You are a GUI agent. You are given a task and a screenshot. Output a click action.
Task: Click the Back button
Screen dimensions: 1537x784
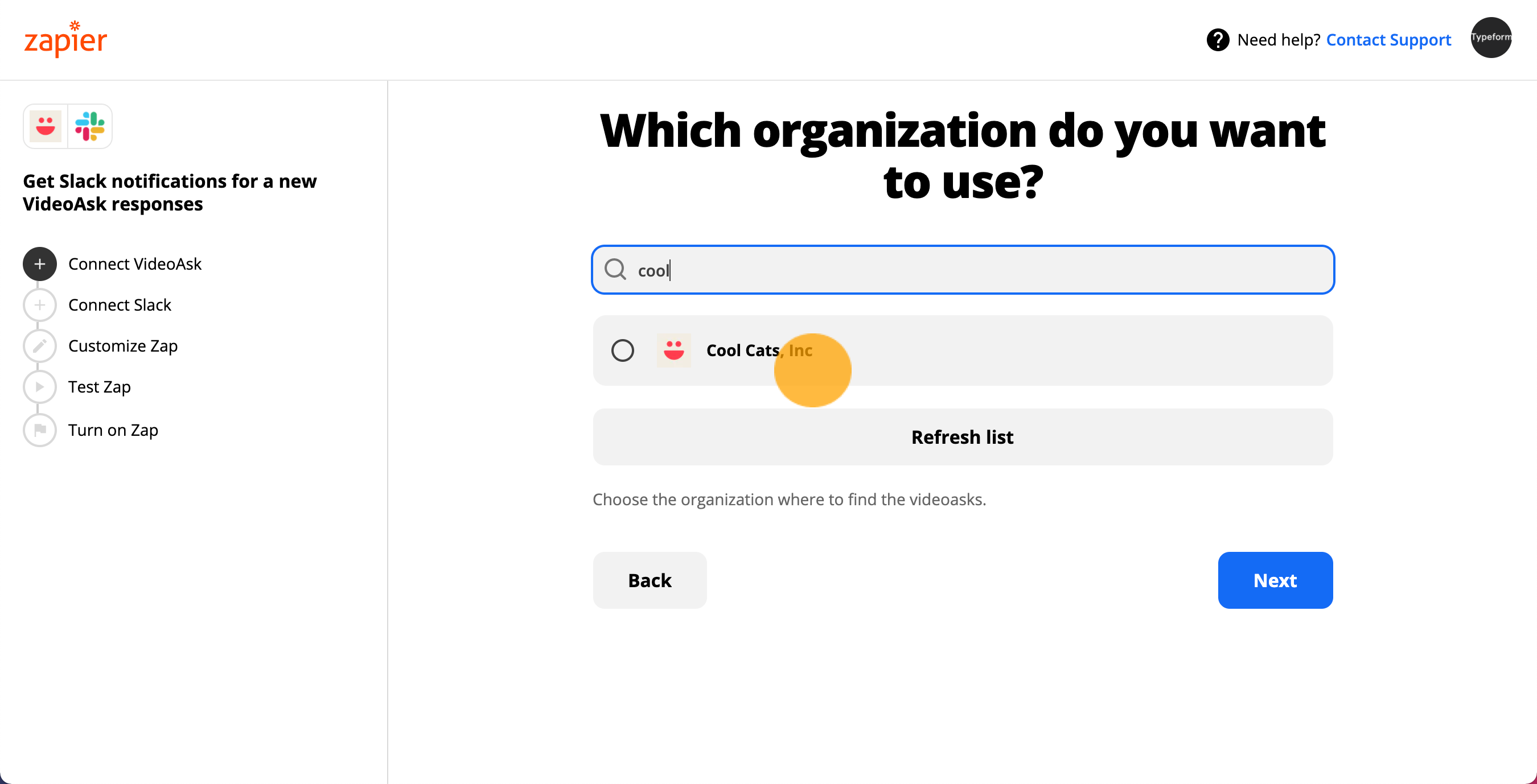(650, 580)
